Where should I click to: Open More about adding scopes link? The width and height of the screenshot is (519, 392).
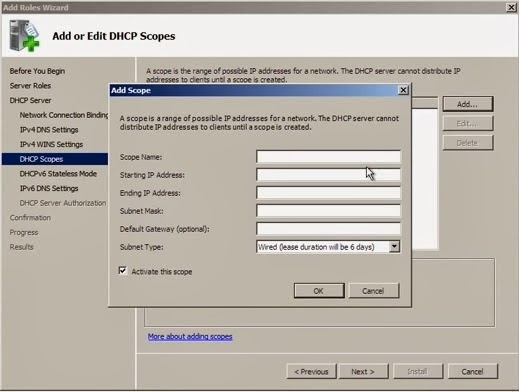point(190,336)
